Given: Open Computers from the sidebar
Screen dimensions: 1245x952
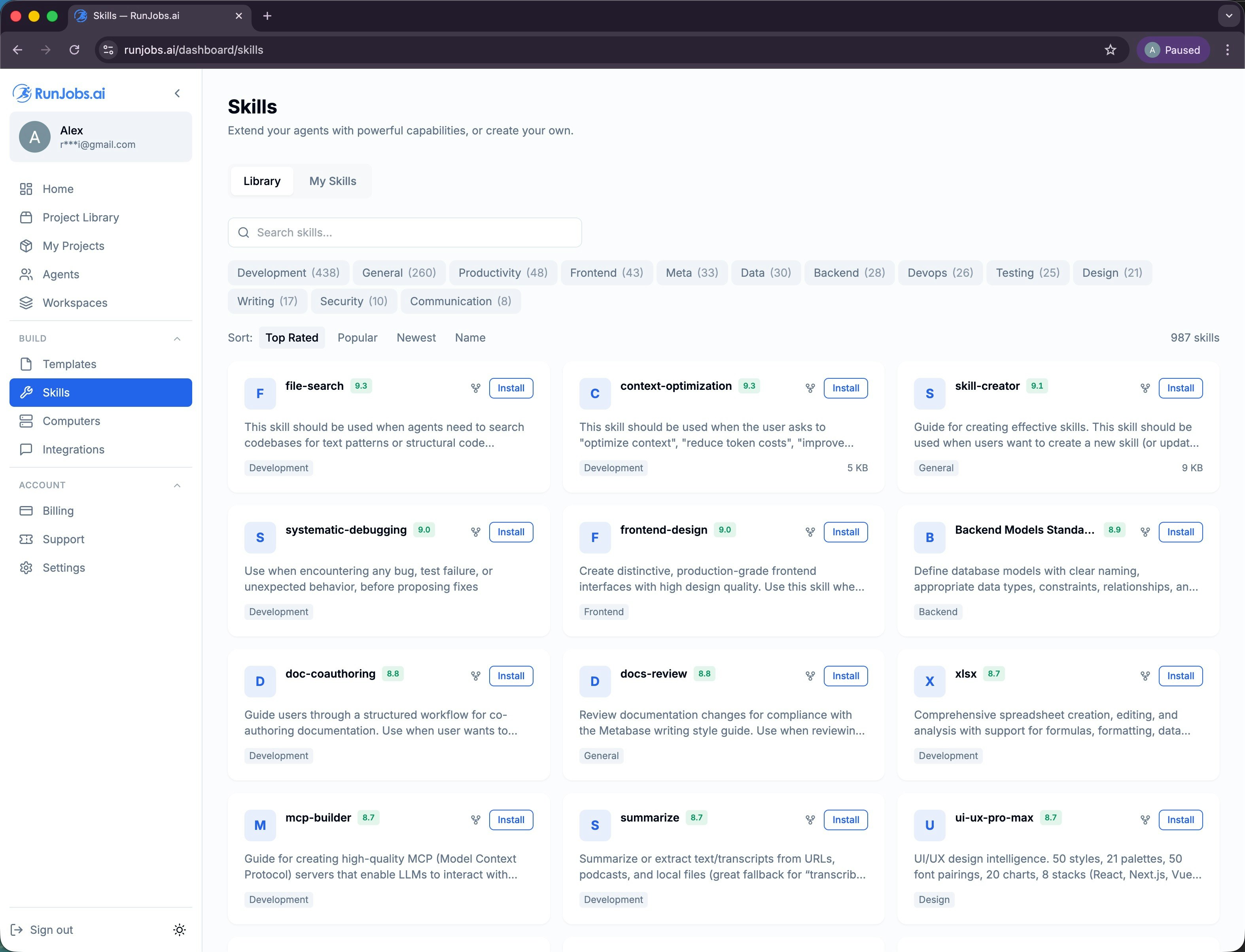Looking at the screenshot, I should tap(71, 421).
